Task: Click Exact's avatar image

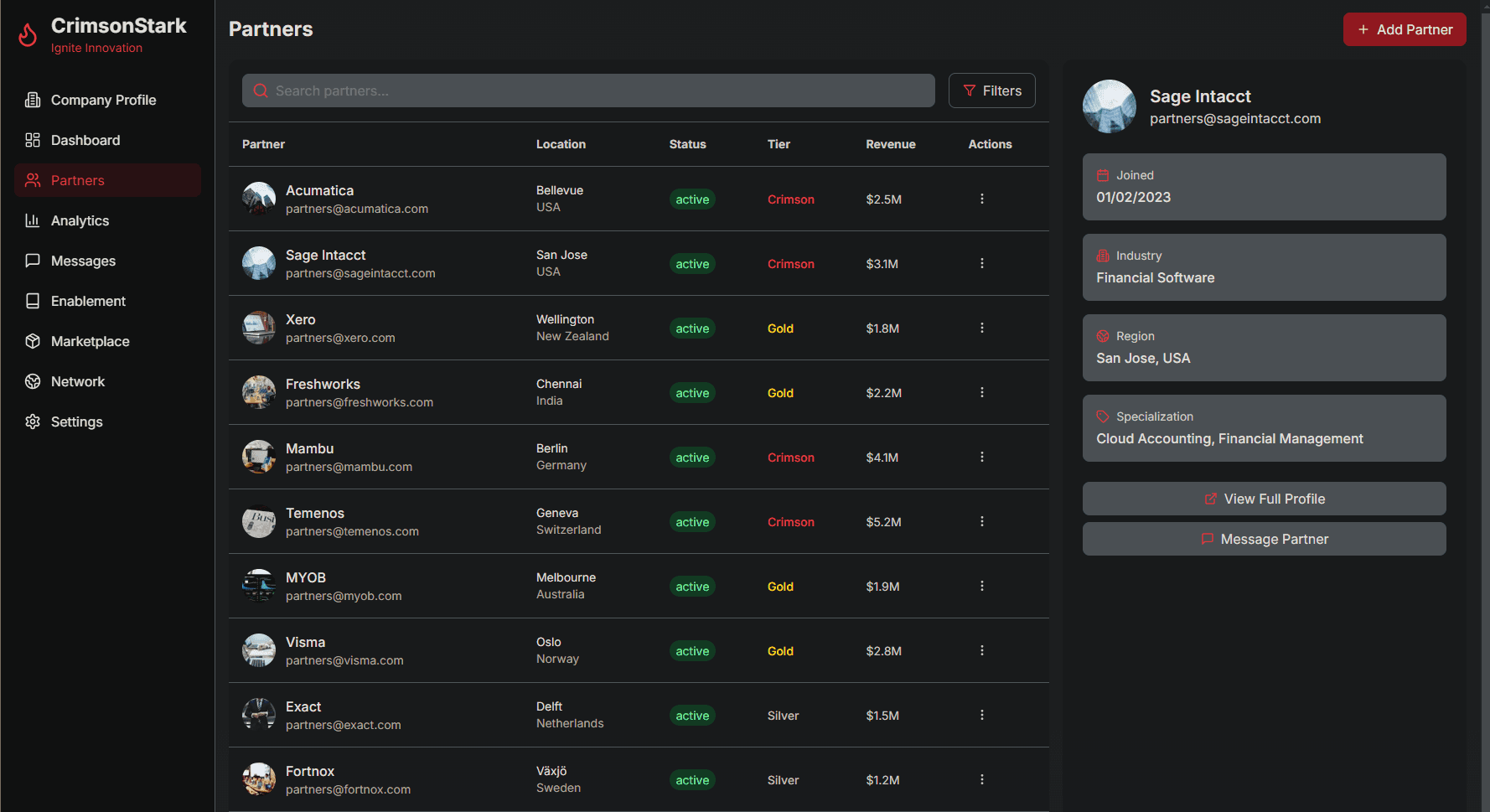Action: (x=259, y=715)
